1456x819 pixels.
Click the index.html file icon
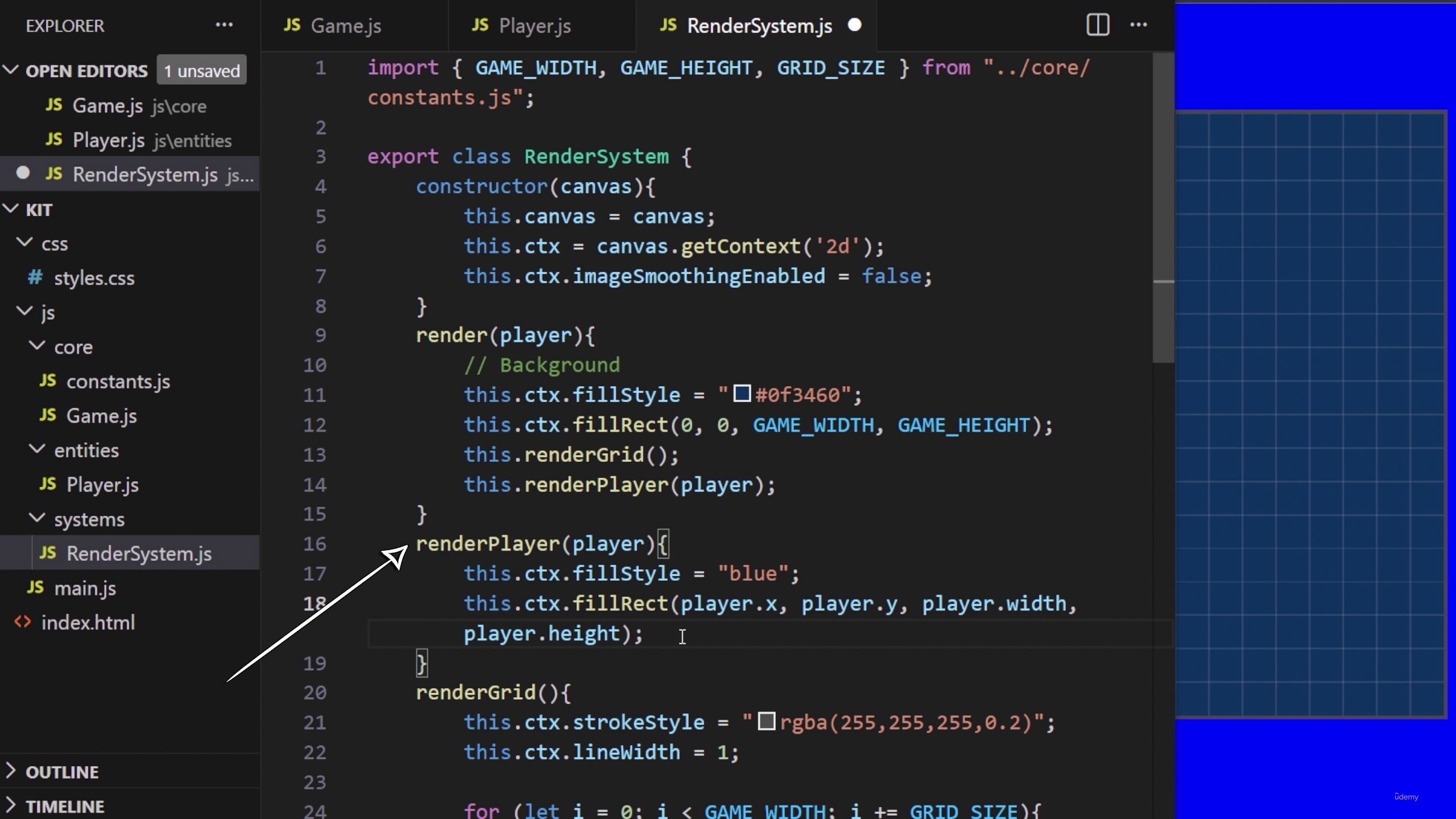pos(23,622)
